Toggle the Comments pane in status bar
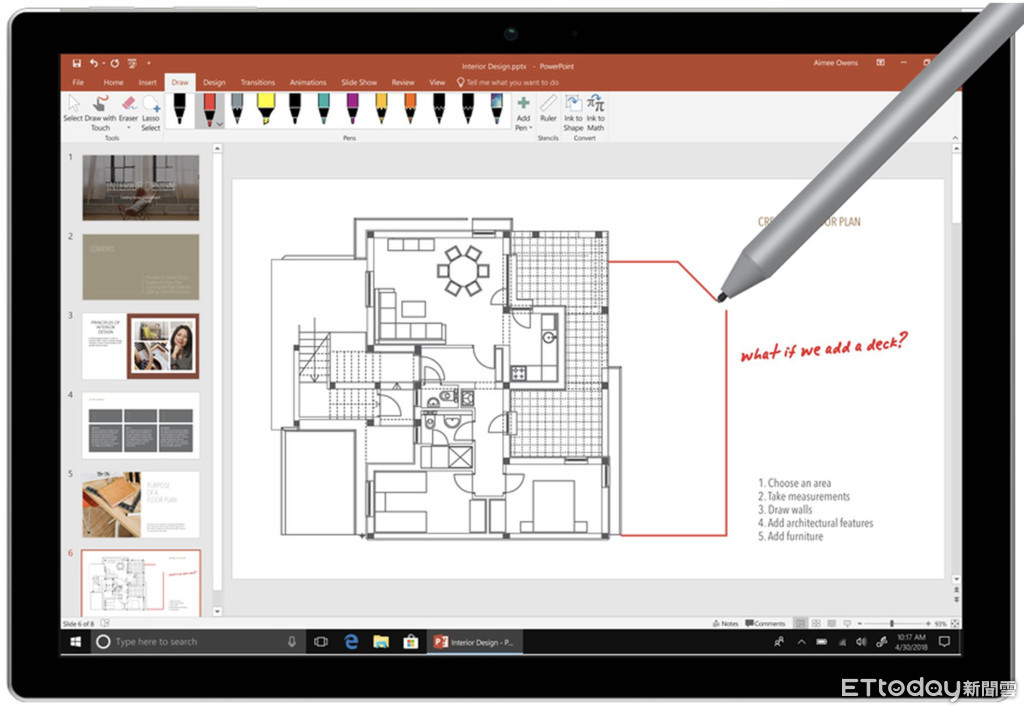 click(x=765, y=623)
